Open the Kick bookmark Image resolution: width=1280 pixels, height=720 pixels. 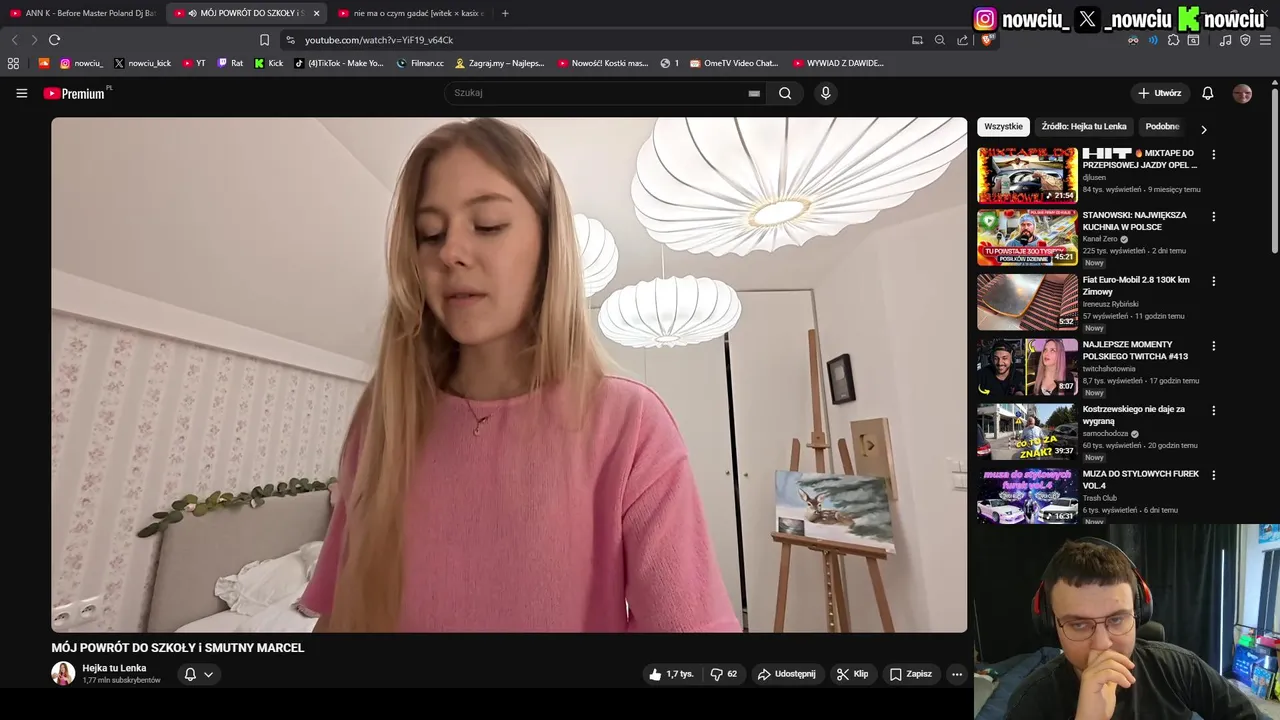269,63
